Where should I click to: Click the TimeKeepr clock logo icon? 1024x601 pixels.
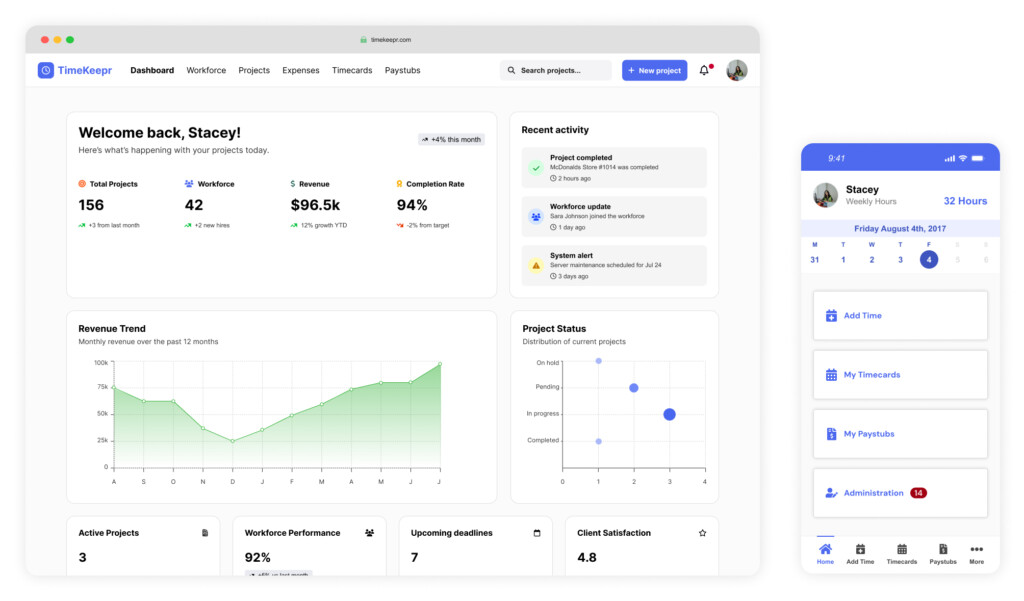tap(46, 70)
